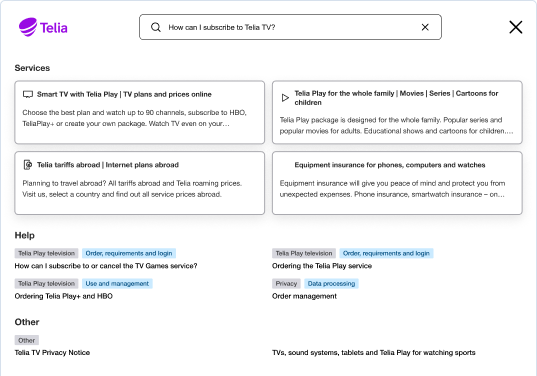Click description 'Equipment insurance will give you peace'

point(392,189)
